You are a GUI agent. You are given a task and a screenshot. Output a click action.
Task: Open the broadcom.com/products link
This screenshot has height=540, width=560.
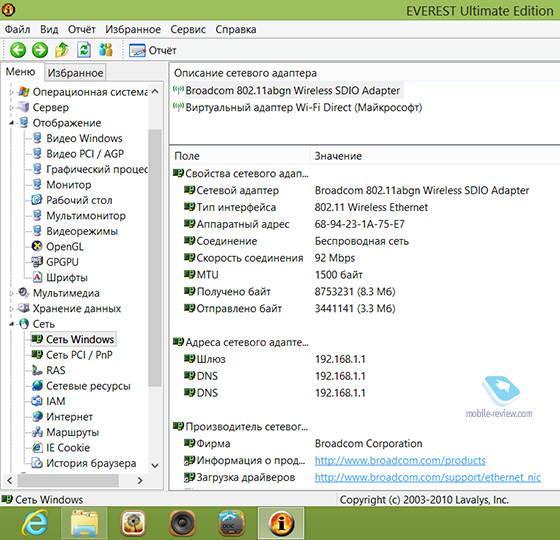(400, 460)
